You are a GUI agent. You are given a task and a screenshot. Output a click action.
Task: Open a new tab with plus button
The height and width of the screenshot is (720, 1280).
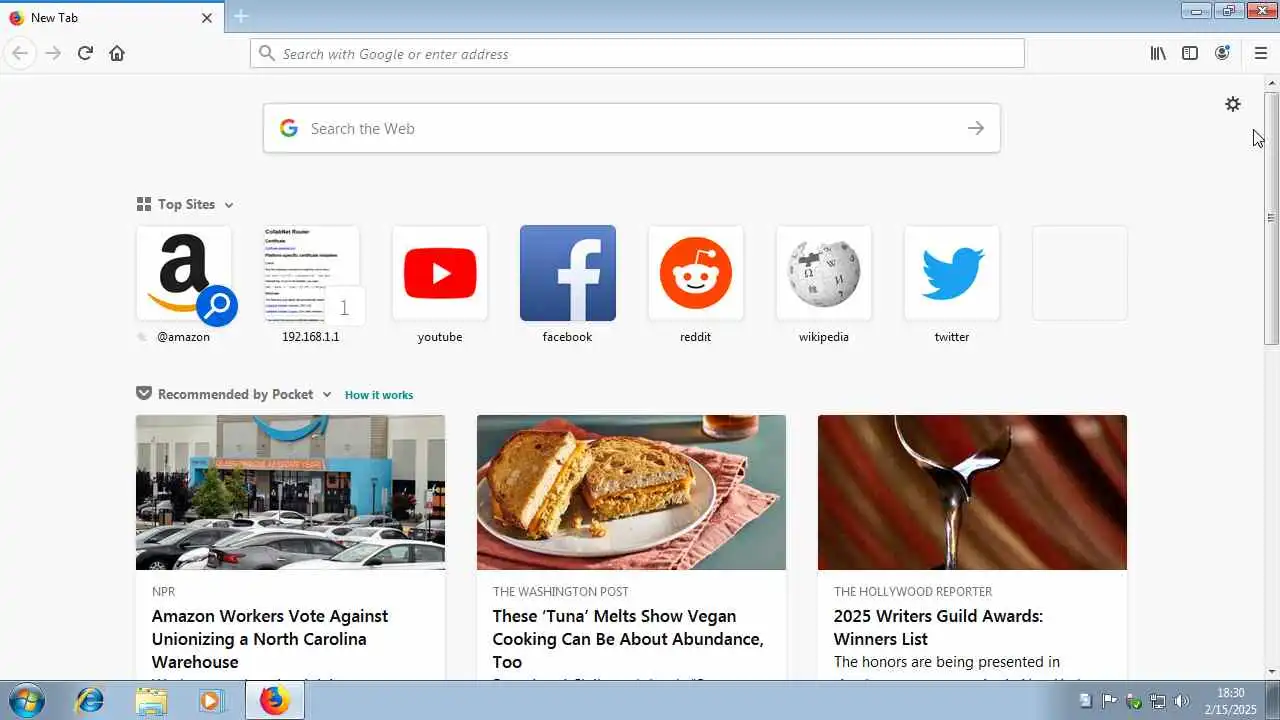coord(241,16)
